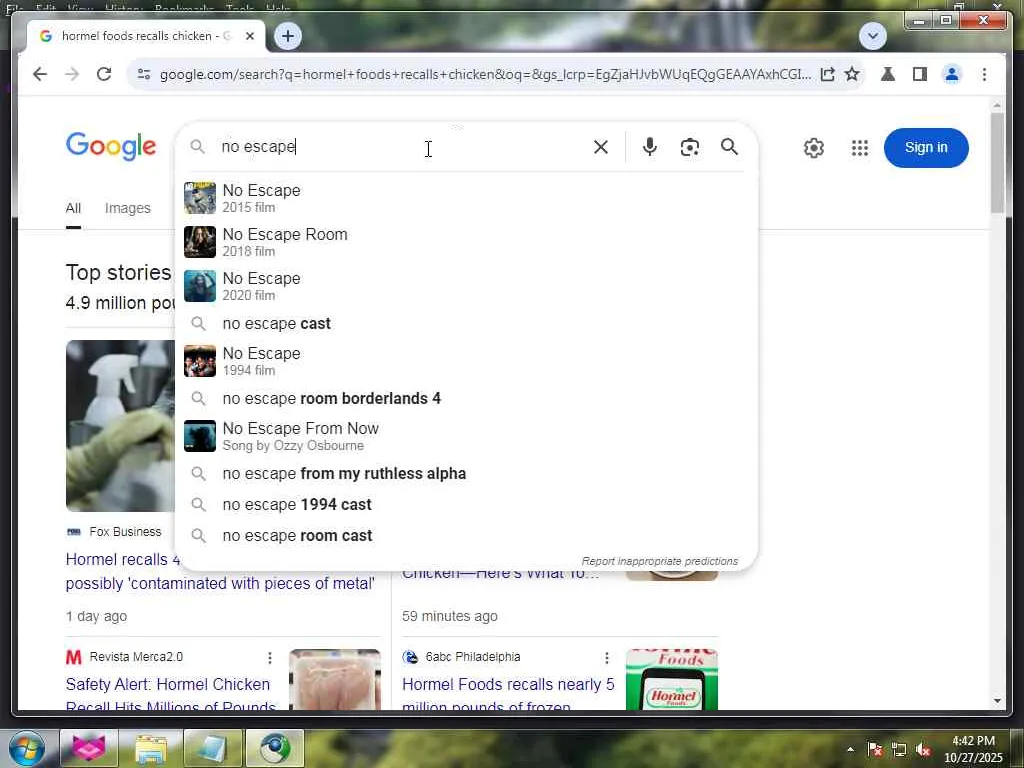Reload the current page
This screenshot has width=1024, height=768.
(104, 74)
